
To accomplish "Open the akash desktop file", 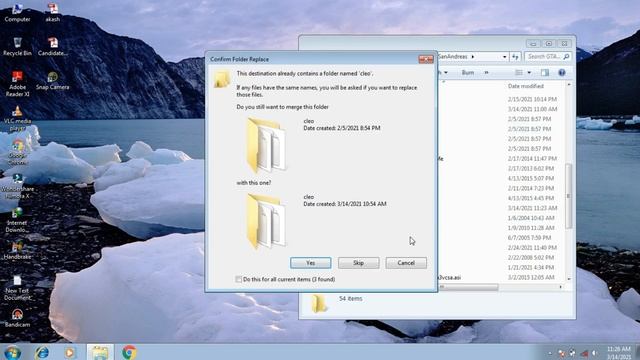I will pyautogui.click(x=53, y=12).
